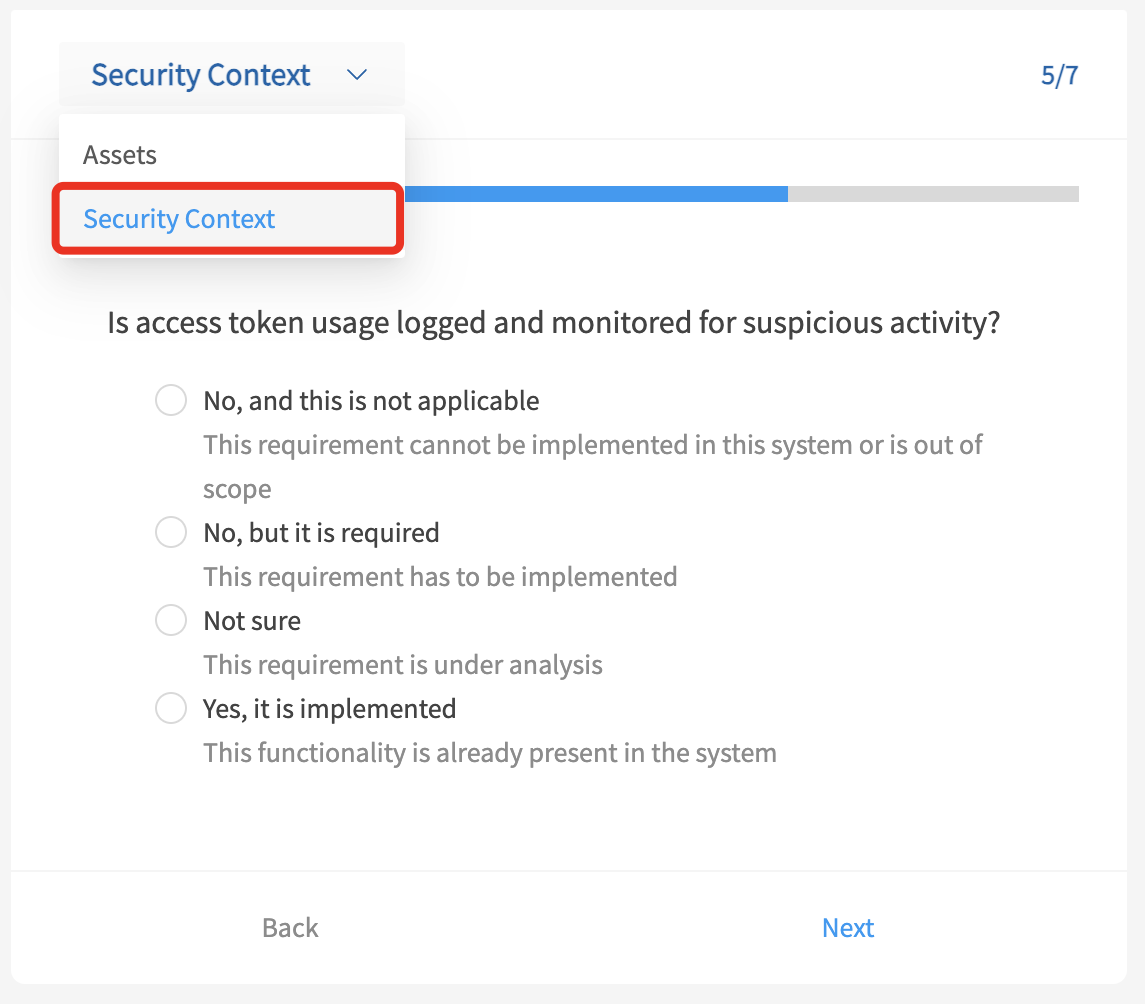Go to the Back button
Viewport: 1145px width, 1004px height.
pos(290,927)
